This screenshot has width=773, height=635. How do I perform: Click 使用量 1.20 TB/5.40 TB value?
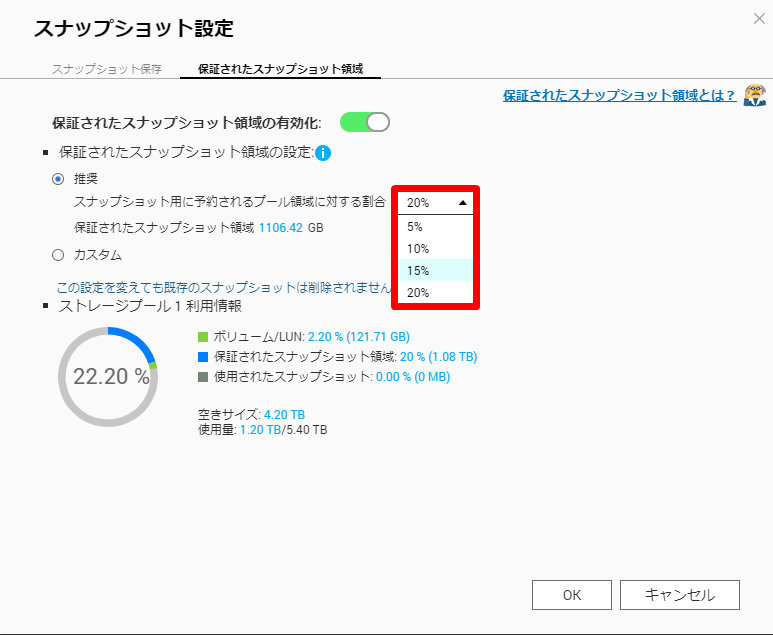pyautogui.click(x=283, y=430)
